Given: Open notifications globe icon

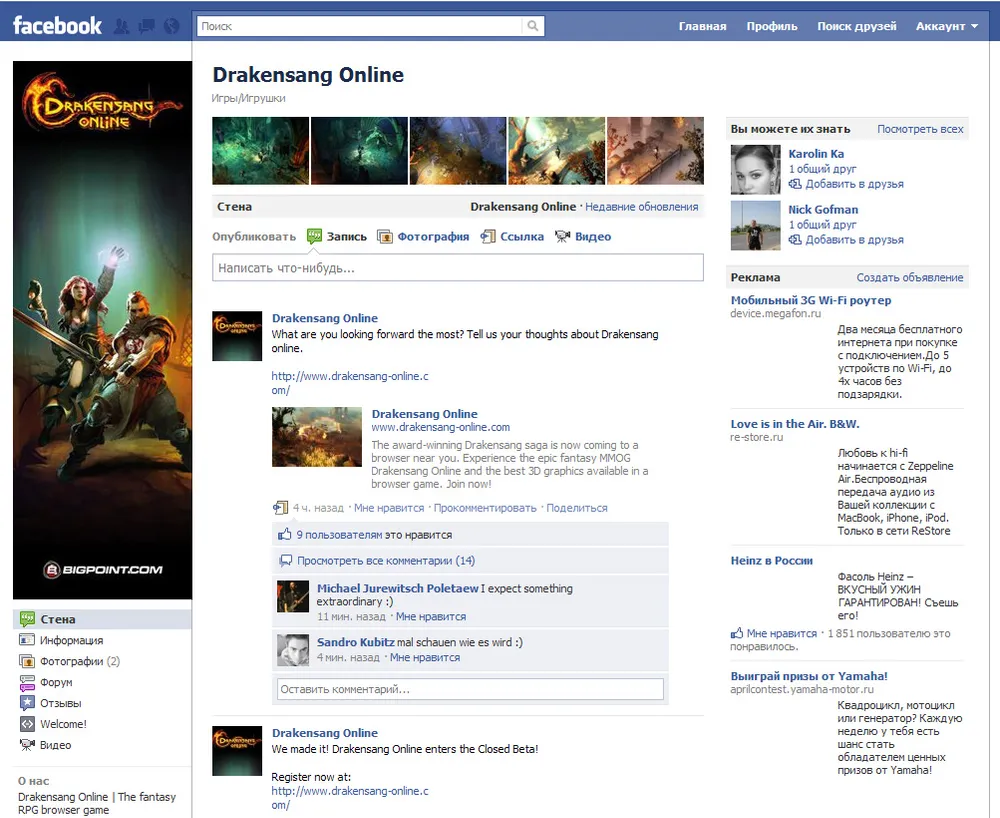Looking at the screenshot, I should [170, 26].
